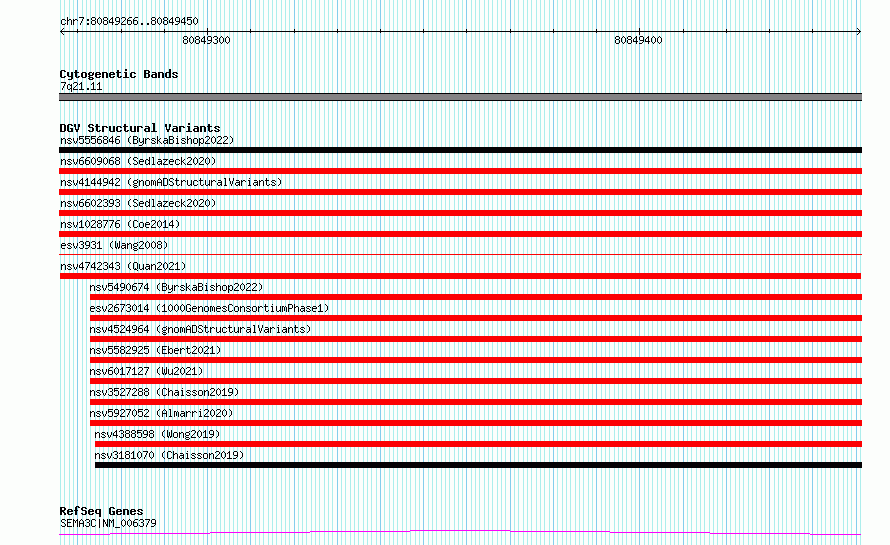
Task: Click the gray 7q21.11 cytogenetic band bar
Action: click(x=460, y=97)
